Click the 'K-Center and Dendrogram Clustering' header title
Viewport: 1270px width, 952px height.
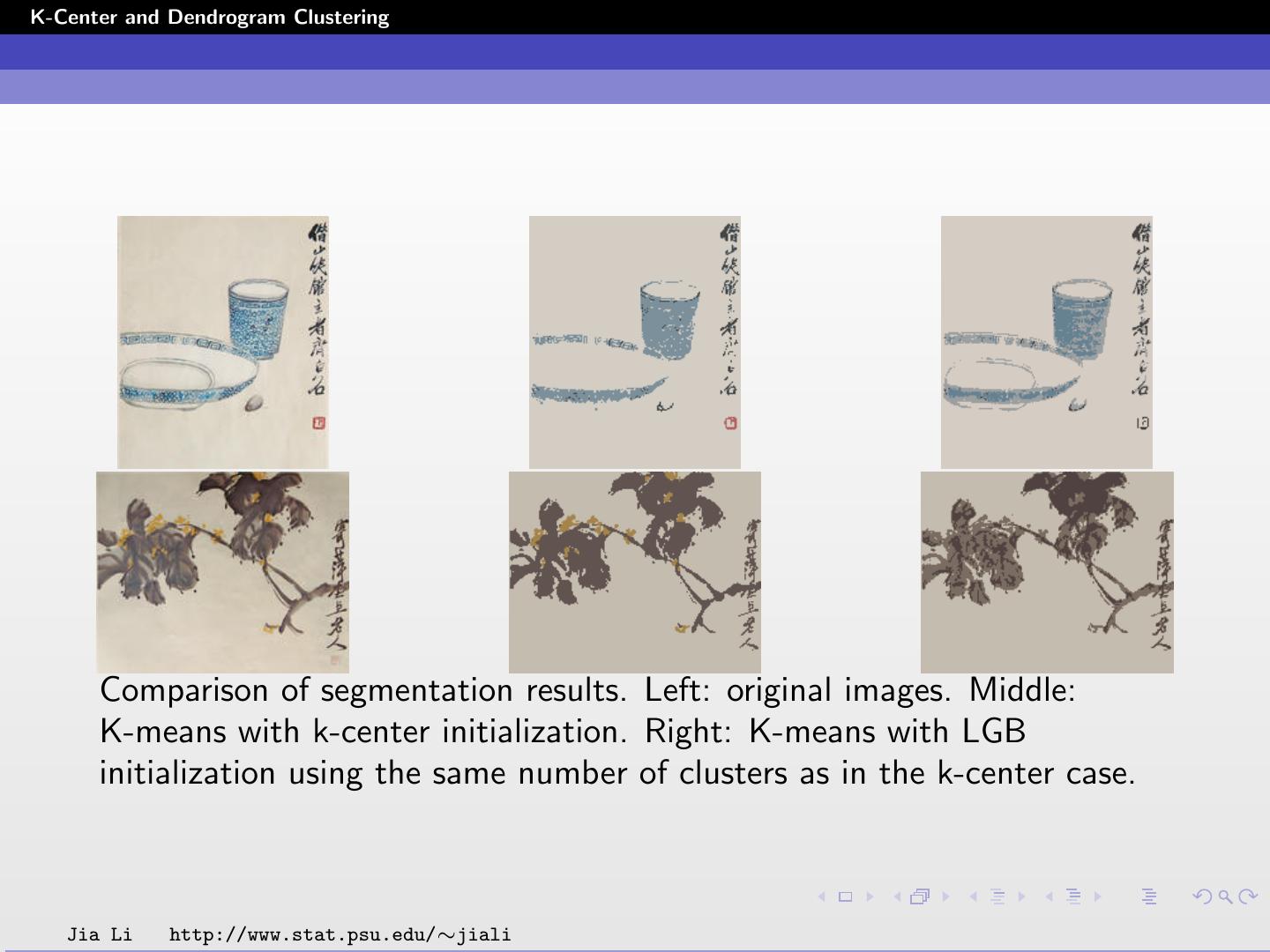(x=210, y=18)
